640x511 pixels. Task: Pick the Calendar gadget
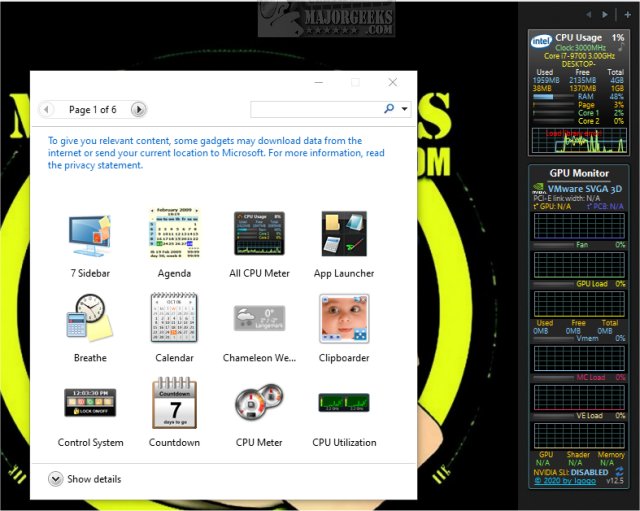(174, 319)
